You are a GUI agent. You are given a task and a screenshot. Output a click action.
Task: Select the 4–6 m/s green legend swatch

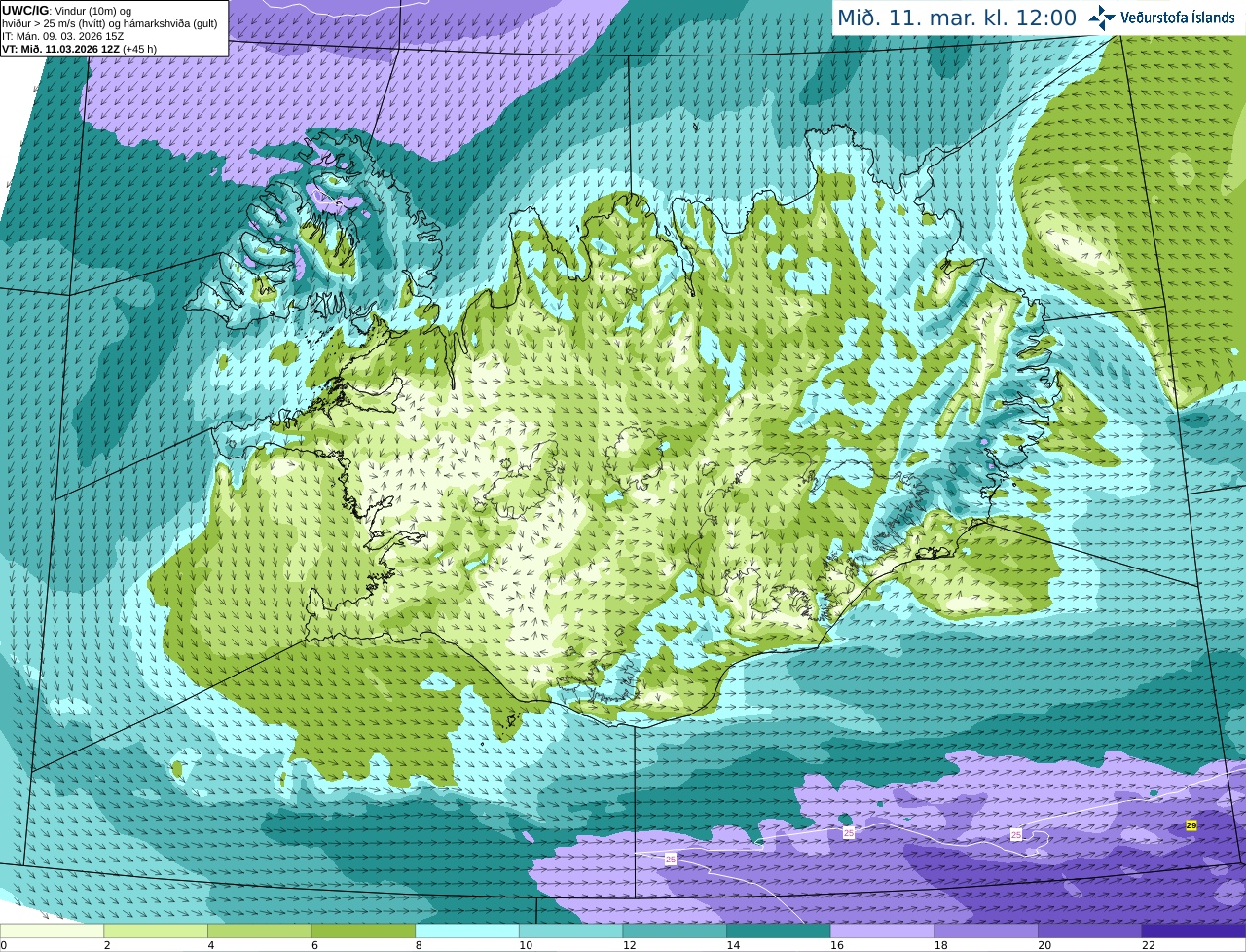click(x=260, y=931)
